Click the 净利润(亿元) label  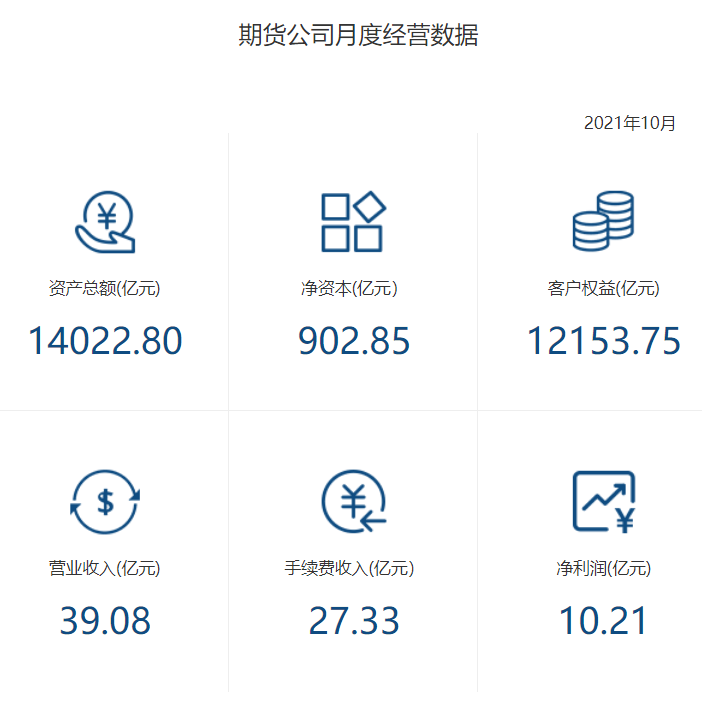pyautogui.click(x=603, y=568)
